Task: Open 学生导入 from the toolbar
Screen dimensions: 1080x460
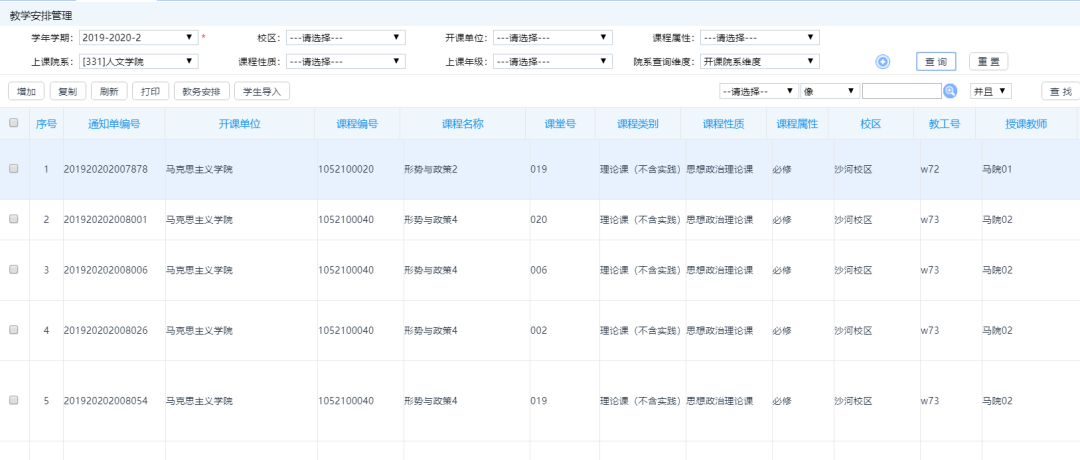Action: click(261, 91)
